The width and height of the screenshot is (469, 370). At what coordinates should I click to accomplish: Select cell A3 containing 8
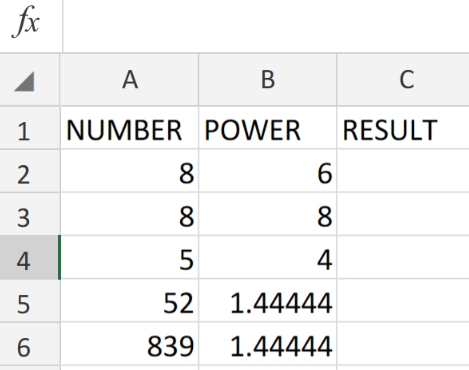(x=129, y=214)
